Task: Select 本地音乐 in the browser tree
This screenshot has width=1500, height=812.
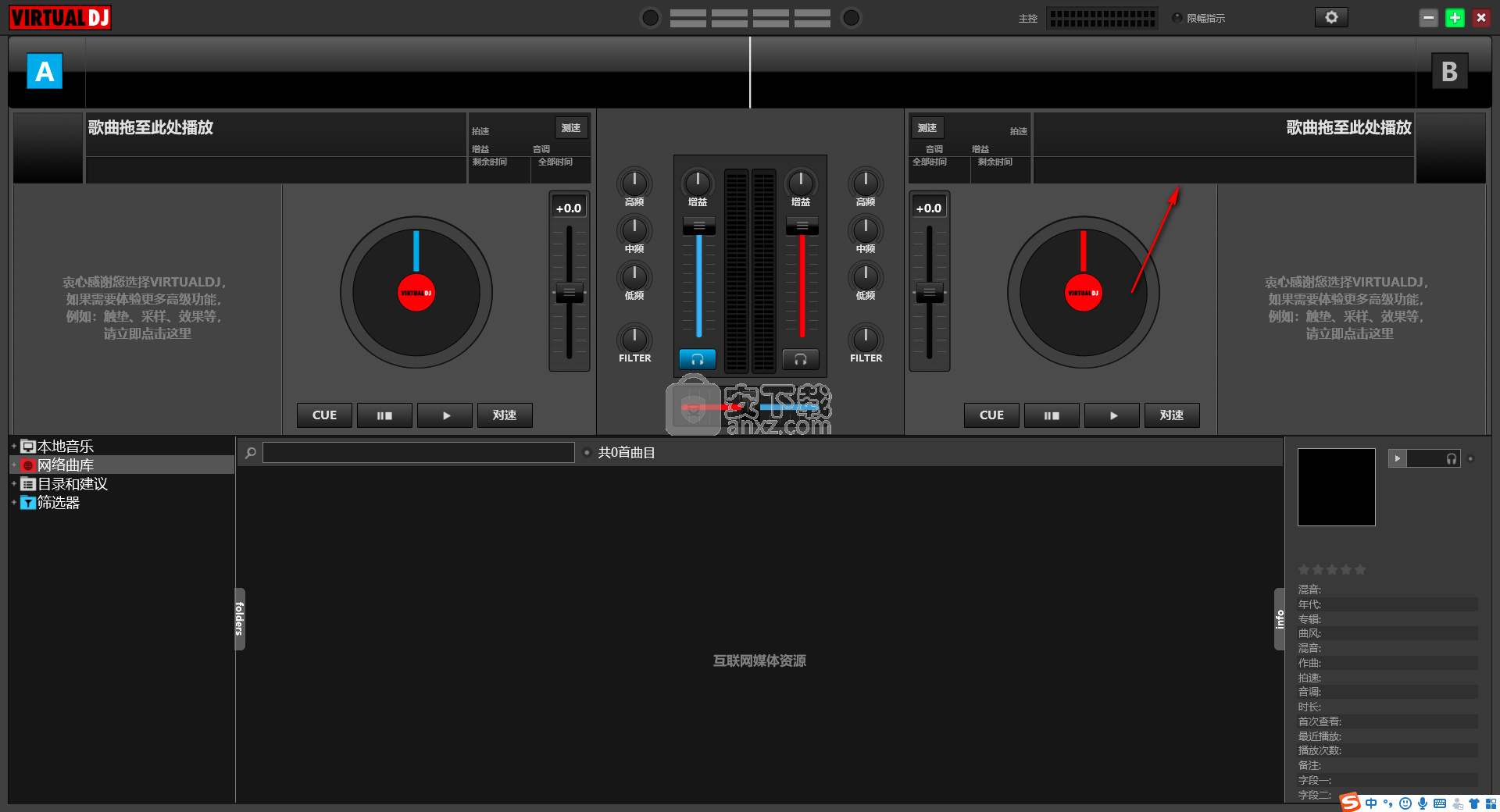Action: [x=66, y=446]
